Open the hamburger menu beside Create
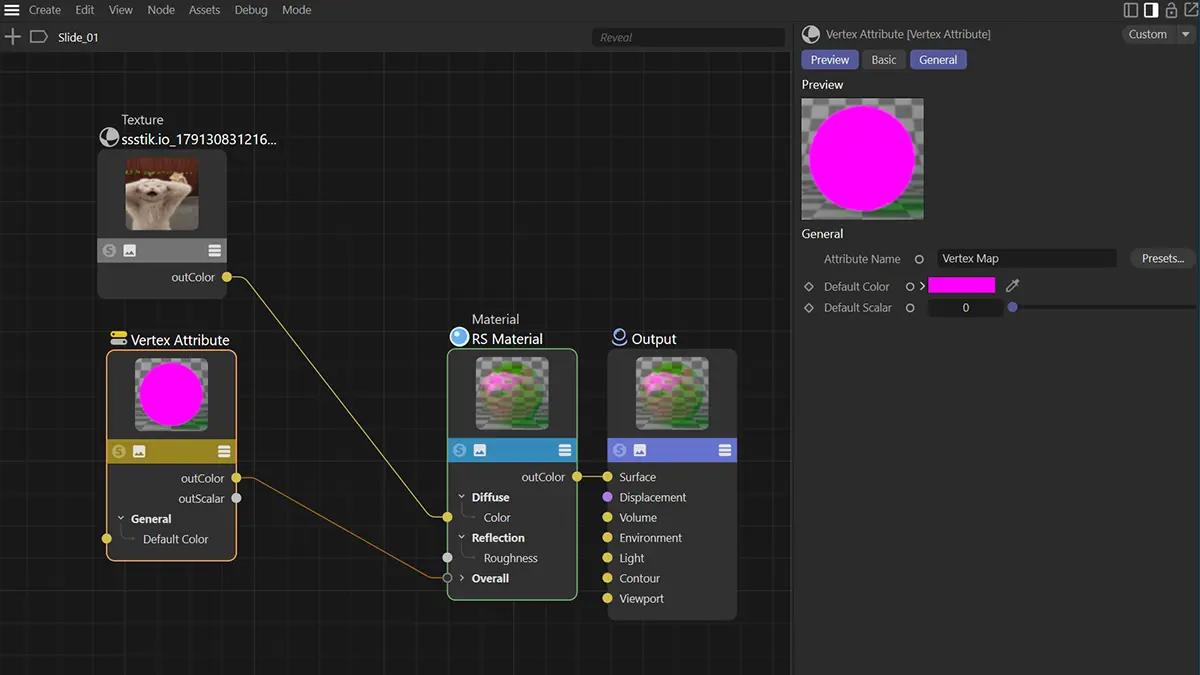This screenshot has height=675, width=1200. (x=12, y=10)
